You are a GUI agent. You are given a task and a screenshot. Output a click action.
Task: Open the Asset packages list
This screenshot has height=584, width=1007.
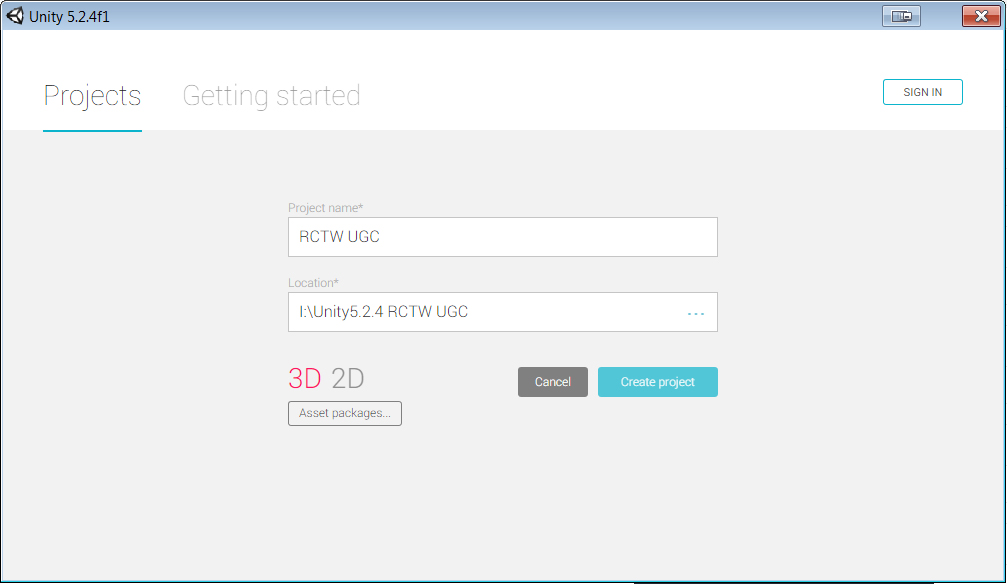(x=345, y=413)
